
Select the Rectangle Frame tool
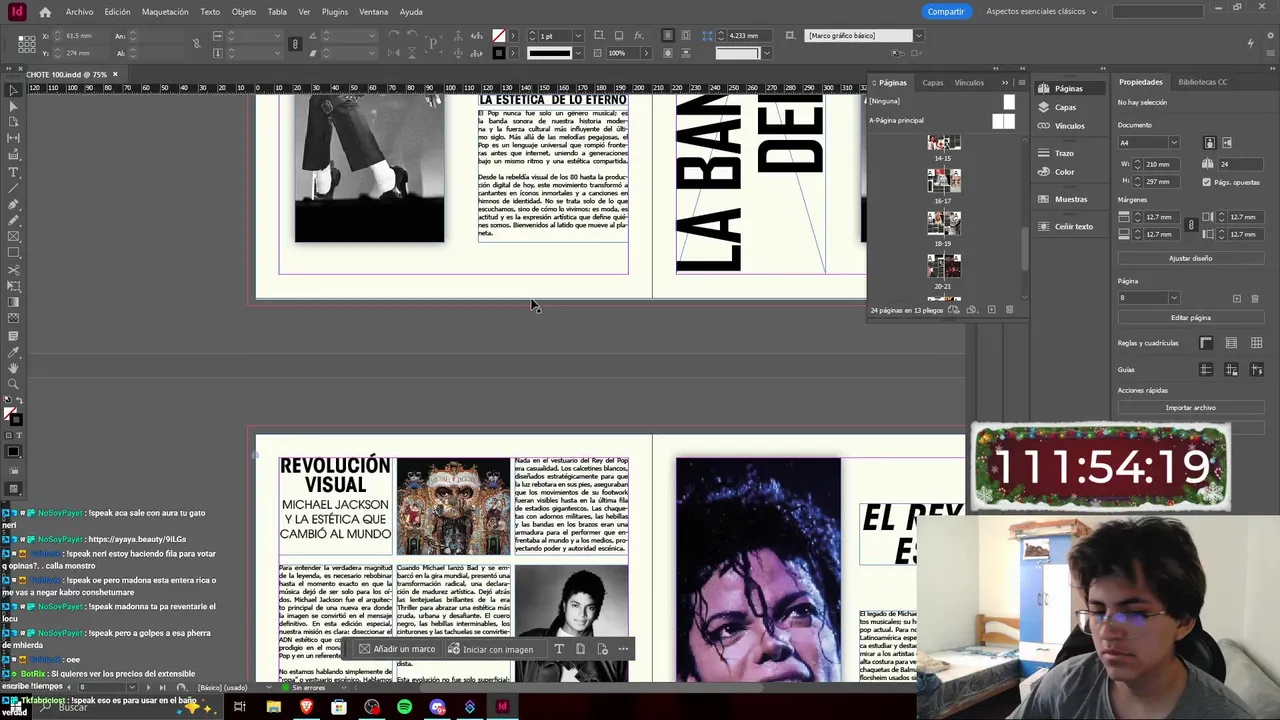tap(14, 237)
